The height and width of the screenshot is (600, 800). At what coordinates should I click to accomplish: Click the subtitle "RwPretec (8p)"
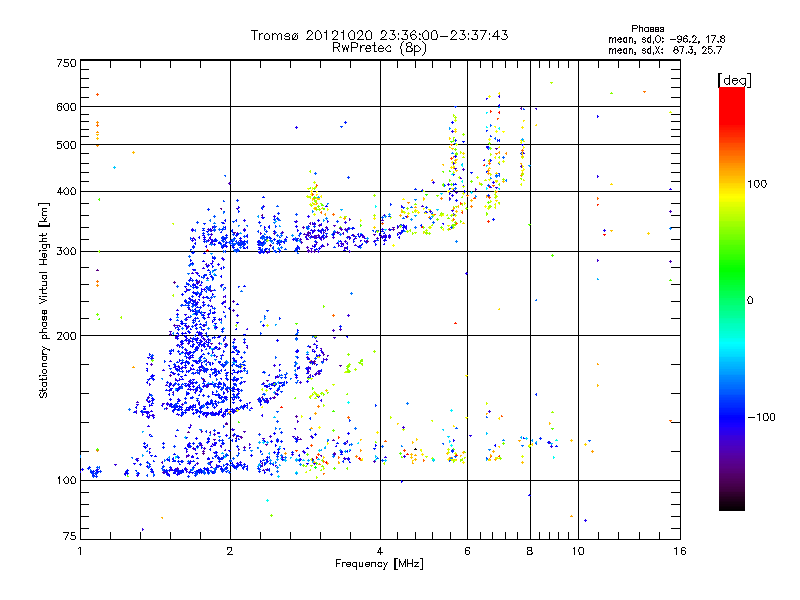[379, 48]
